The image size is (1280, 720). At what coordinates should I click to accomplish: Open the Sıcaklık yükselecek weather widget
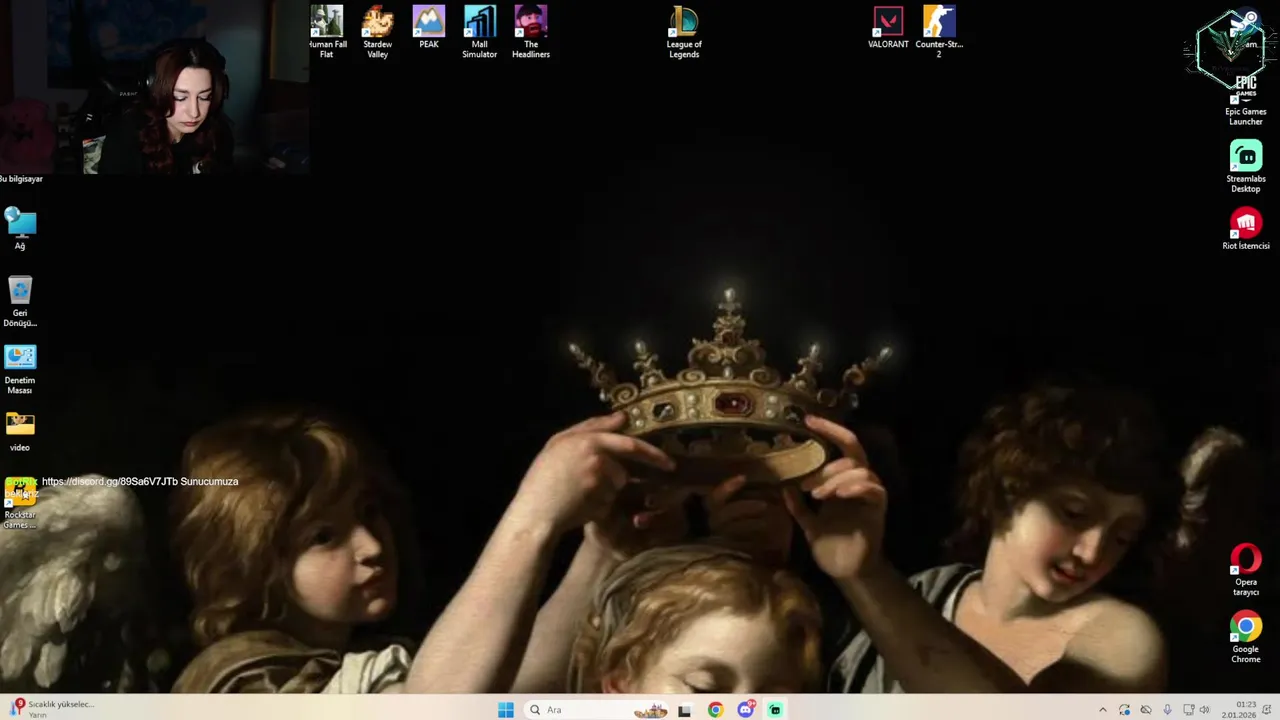click(x=50, y=709)
